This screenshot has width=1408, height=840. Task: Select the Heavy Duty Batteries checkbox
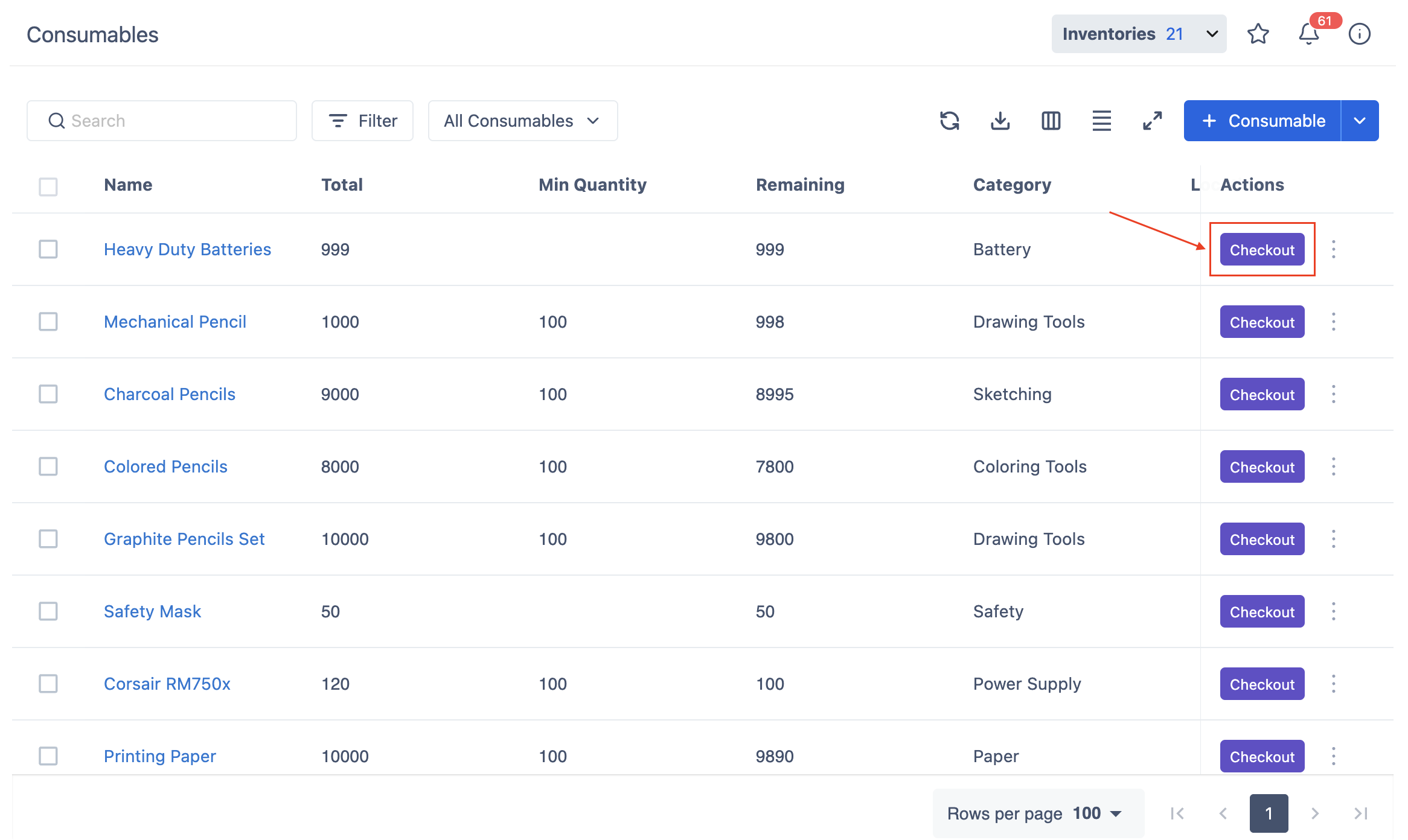[48, 249]
